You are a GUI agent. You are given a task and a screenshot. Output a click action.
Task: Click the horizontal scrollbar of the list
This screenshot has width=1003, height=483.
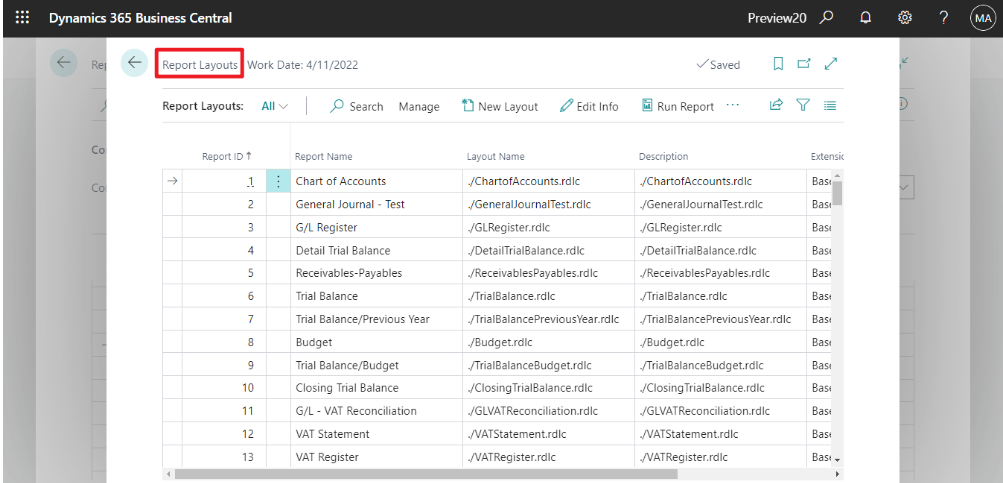pos(425,474)
